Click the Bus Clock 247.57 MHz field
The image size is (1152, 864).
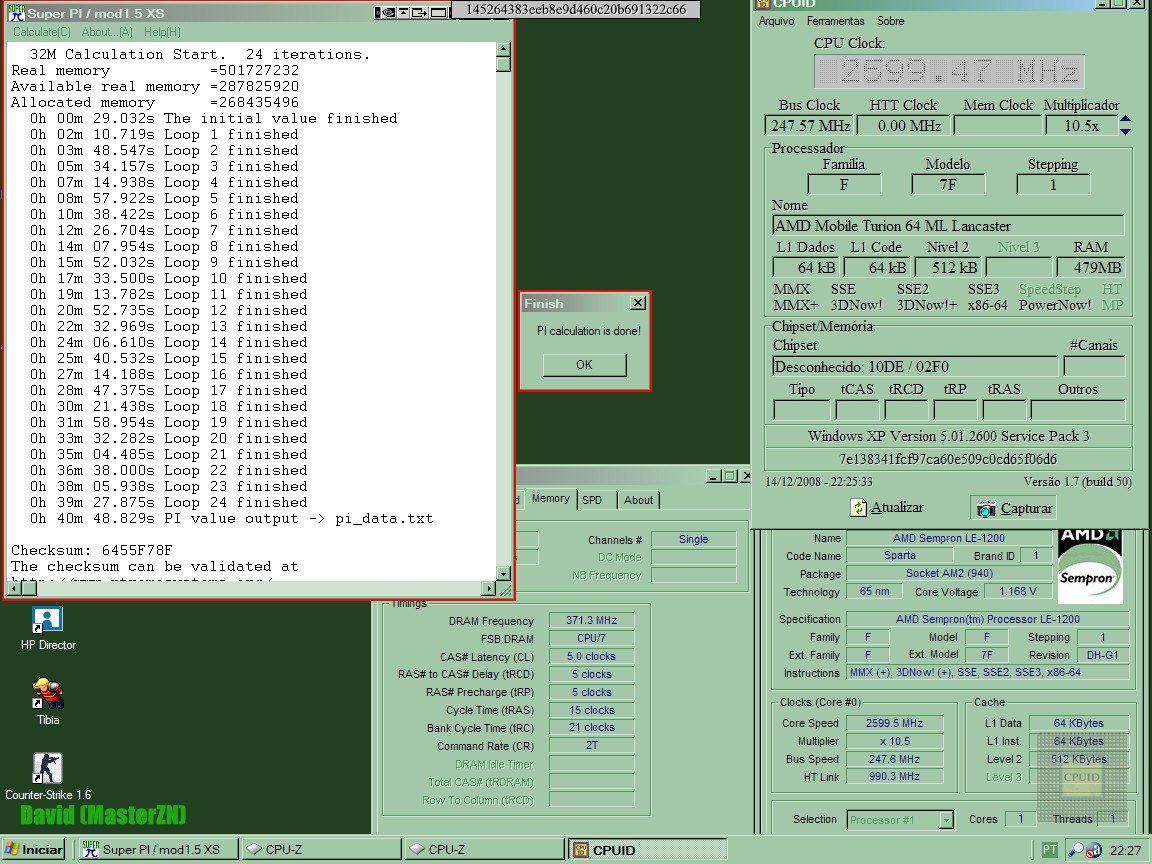(x=809, y=126)
